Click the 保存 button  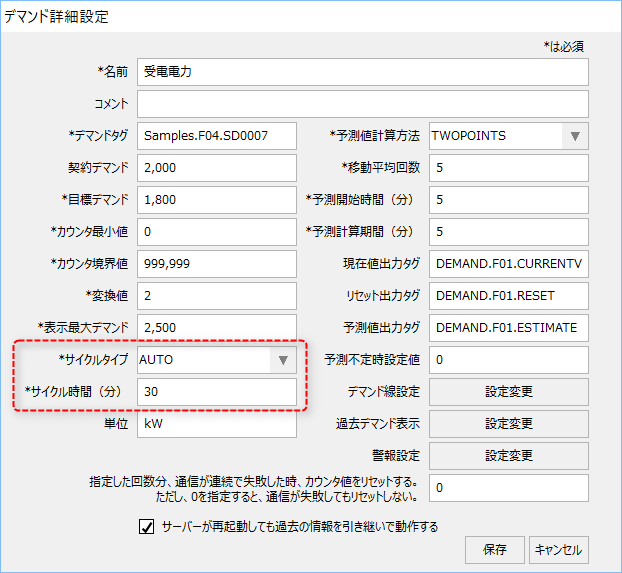pyautogui.click(x=494, y=549)
